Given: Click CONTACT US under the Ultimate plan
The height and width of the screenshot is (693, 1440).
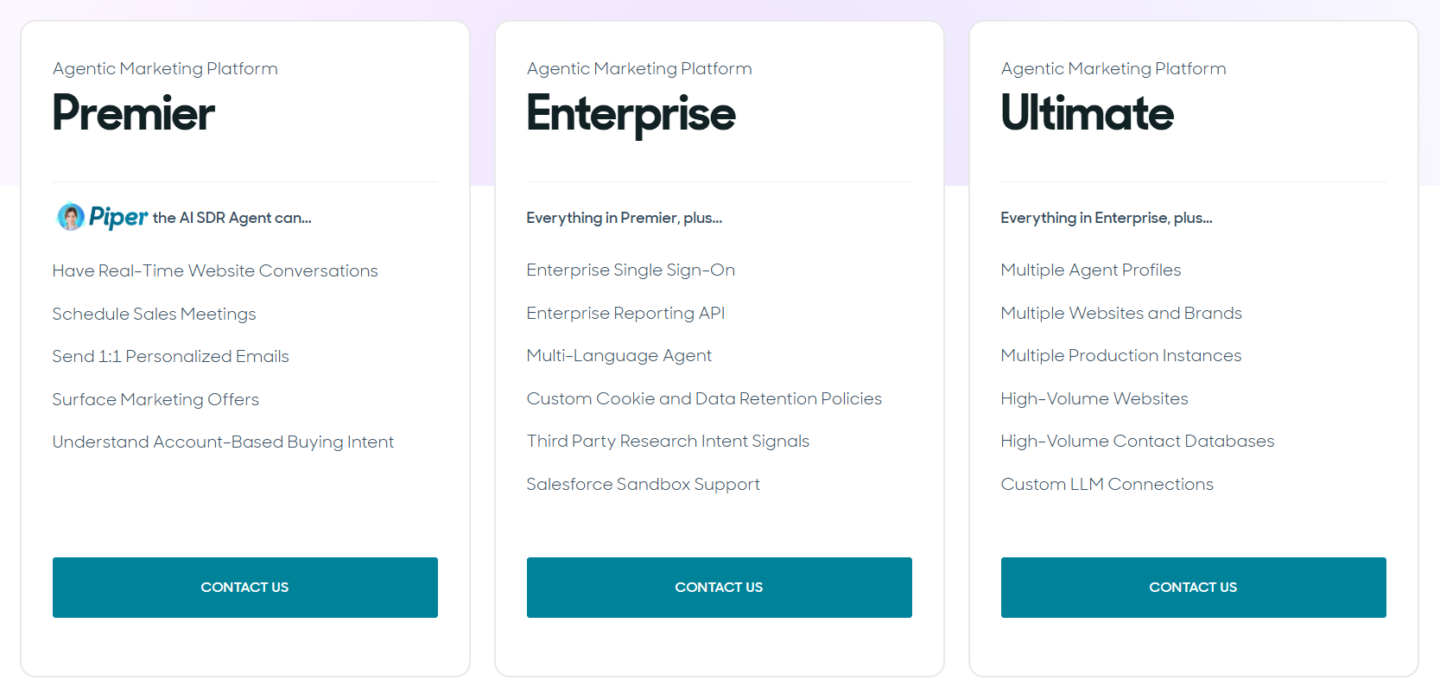Looking at the screenshot, I should pos(1192,587).
